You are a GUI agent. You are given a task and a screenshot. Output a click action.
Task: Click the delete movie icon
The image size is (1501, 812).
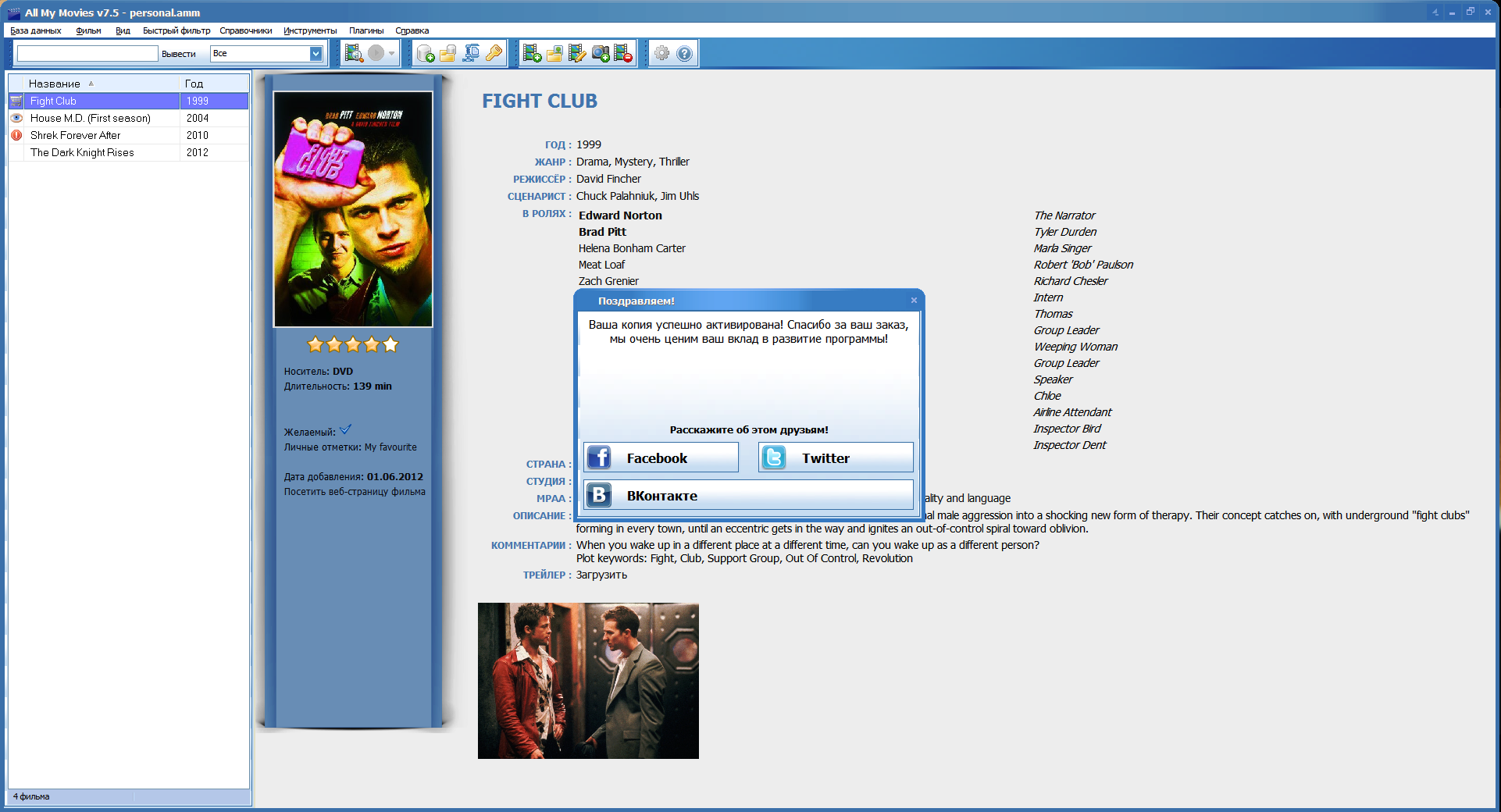623,53
